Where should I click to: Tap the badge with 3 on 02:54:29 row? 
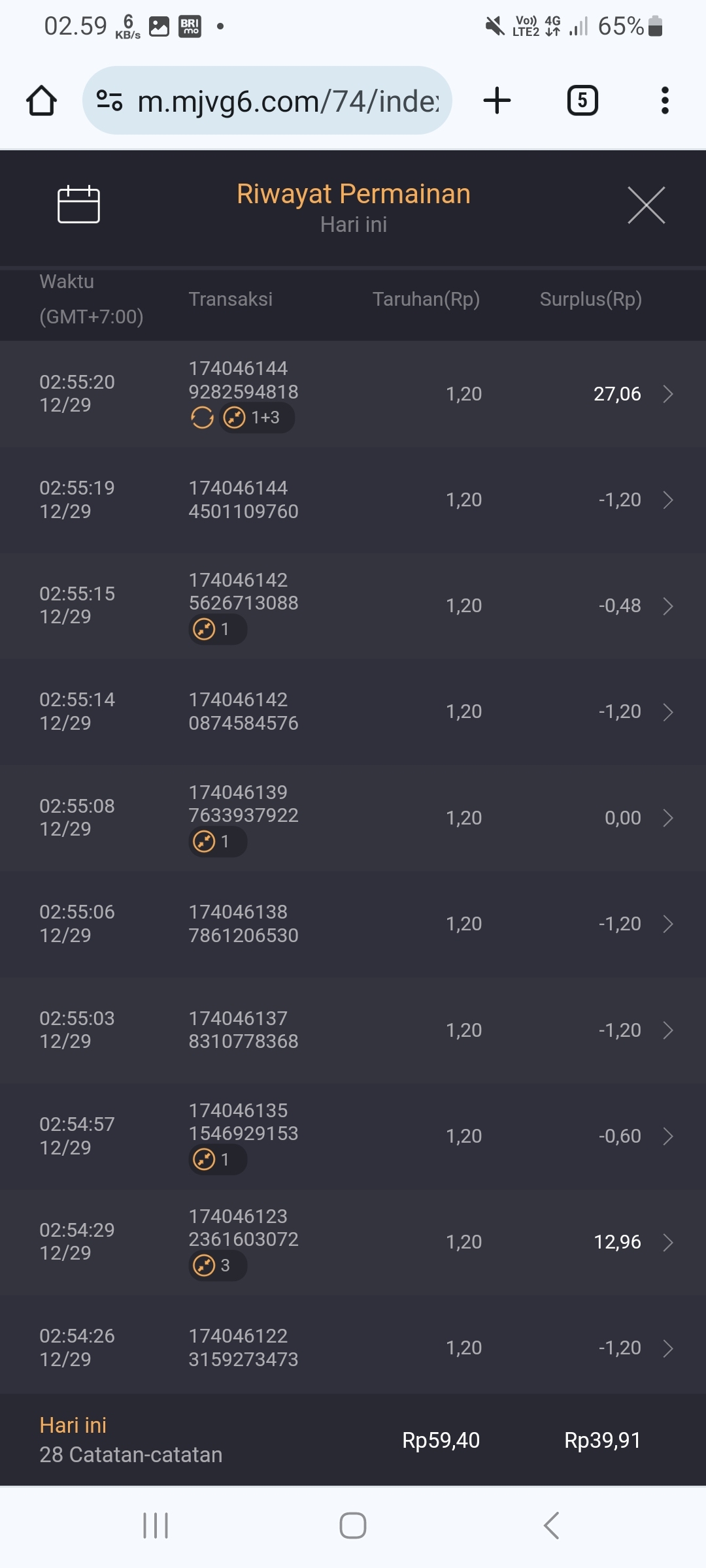coord(217,1266)
